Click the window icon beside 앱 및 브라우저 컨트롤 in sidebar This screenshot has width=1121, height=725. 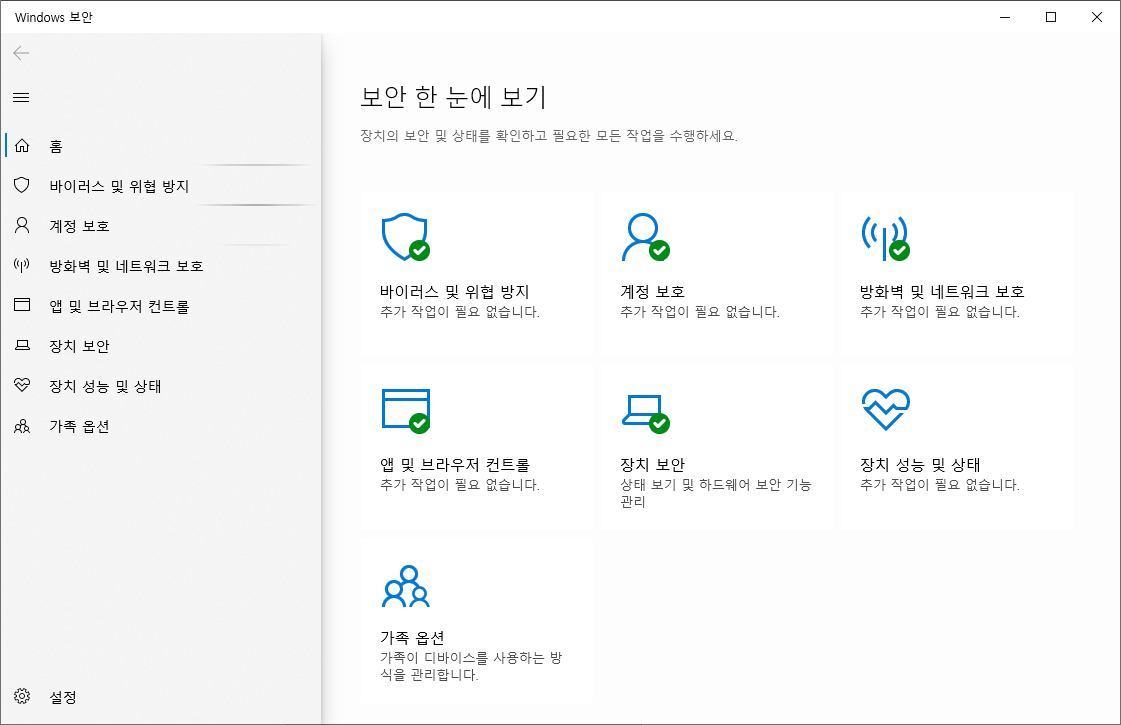pyautogui.click(x=22, y=305)
